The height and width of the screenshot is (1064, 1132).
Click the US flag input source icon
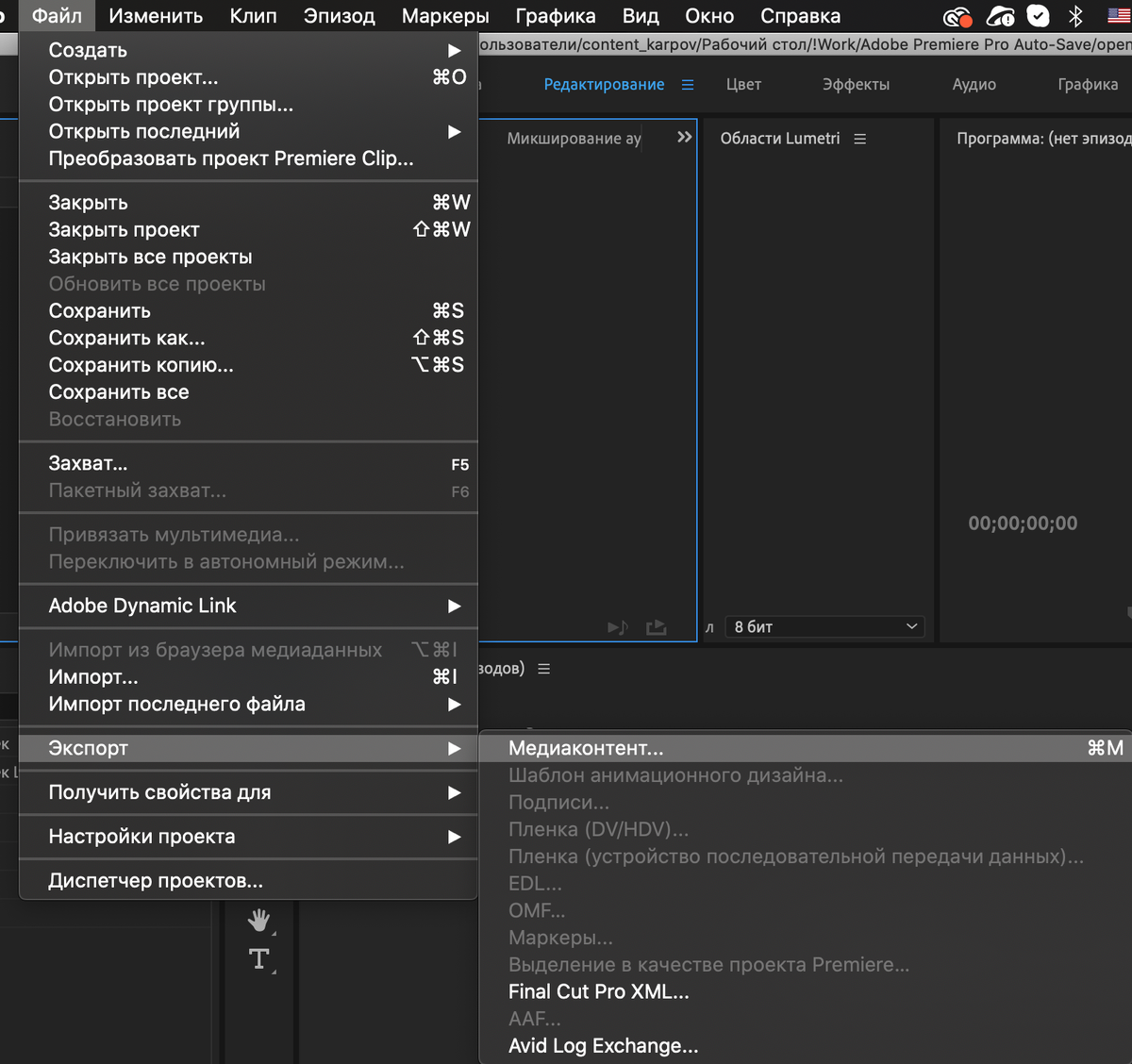pos(1119,16)
